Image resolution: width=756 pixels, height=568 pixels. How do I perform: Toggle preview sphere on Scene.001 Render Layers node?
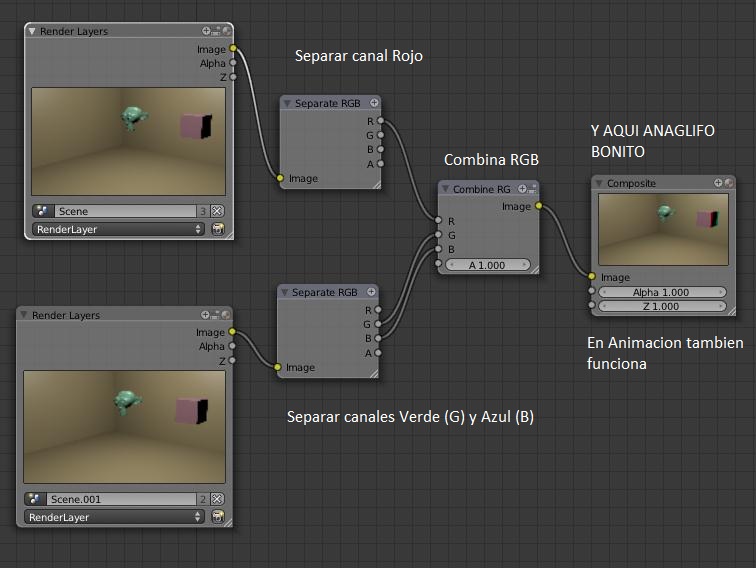point(225,315)
